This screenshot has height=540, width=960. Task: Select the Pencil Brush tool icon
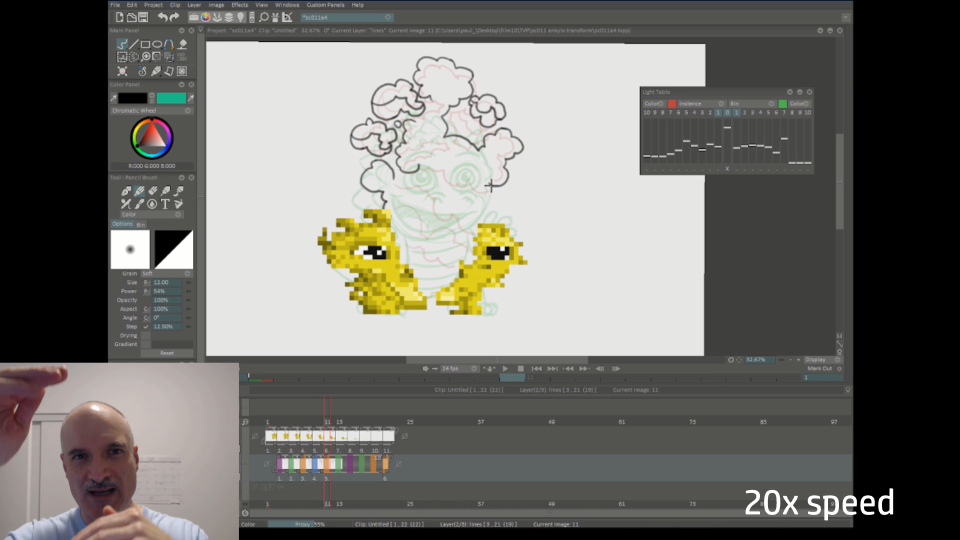pyautogui.click(x=140, y=191)
